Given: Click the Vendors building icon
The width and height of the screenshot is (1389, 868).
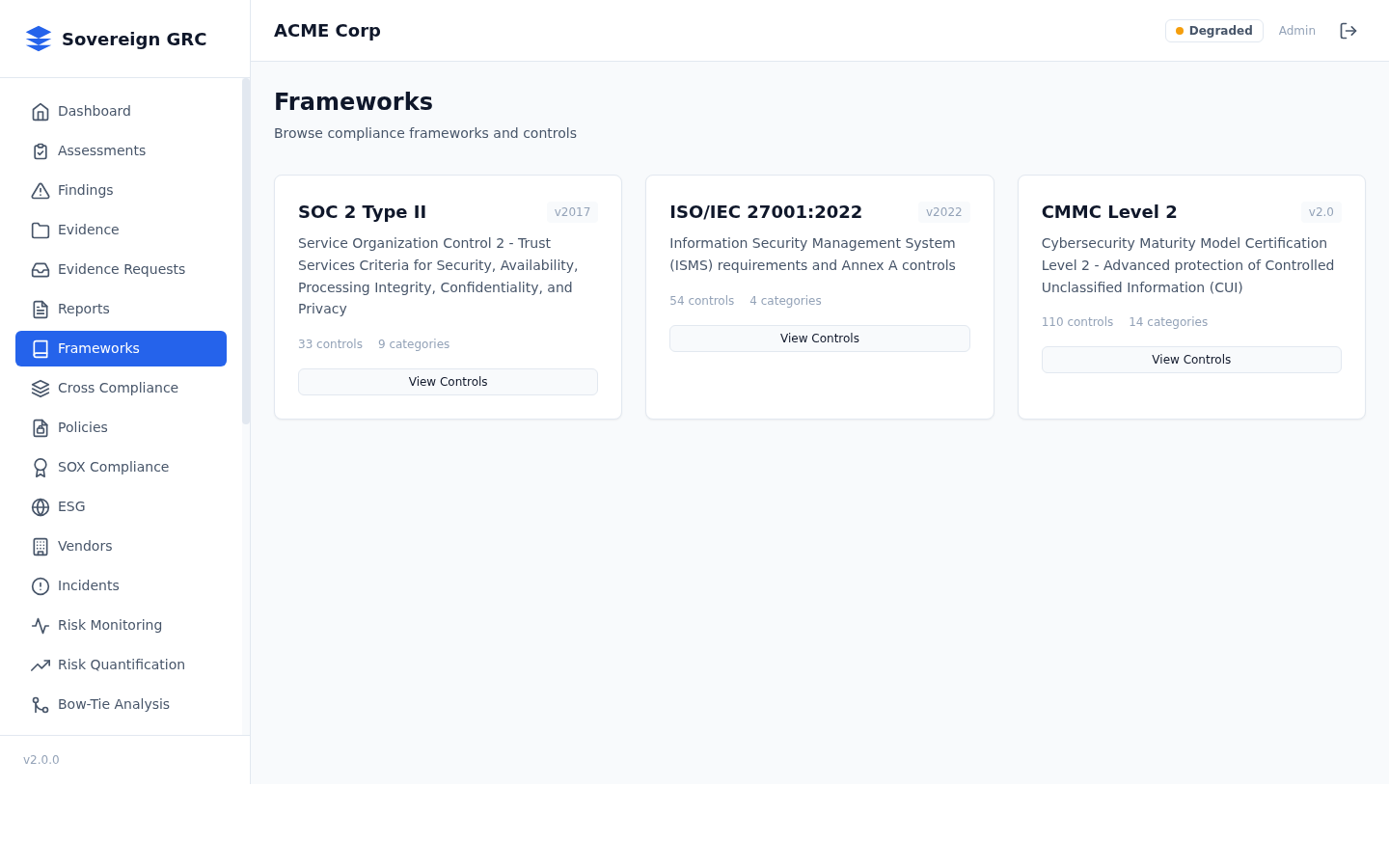Looking at the screenshot, I should 41,546.
